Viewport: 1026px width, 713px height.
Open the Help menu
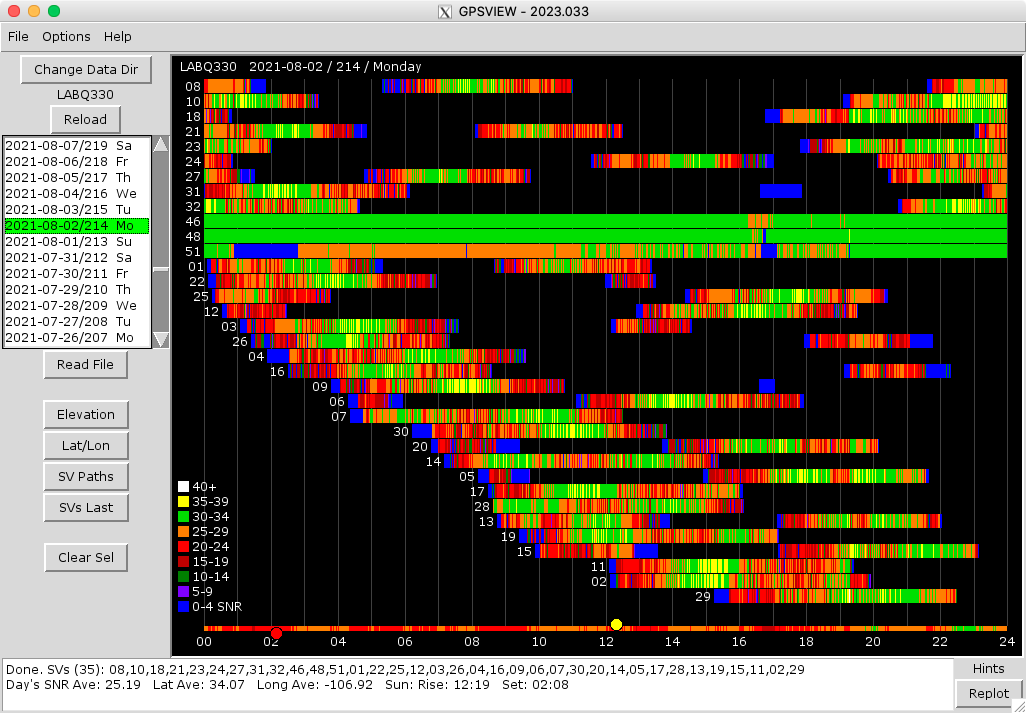pos(118,37)
